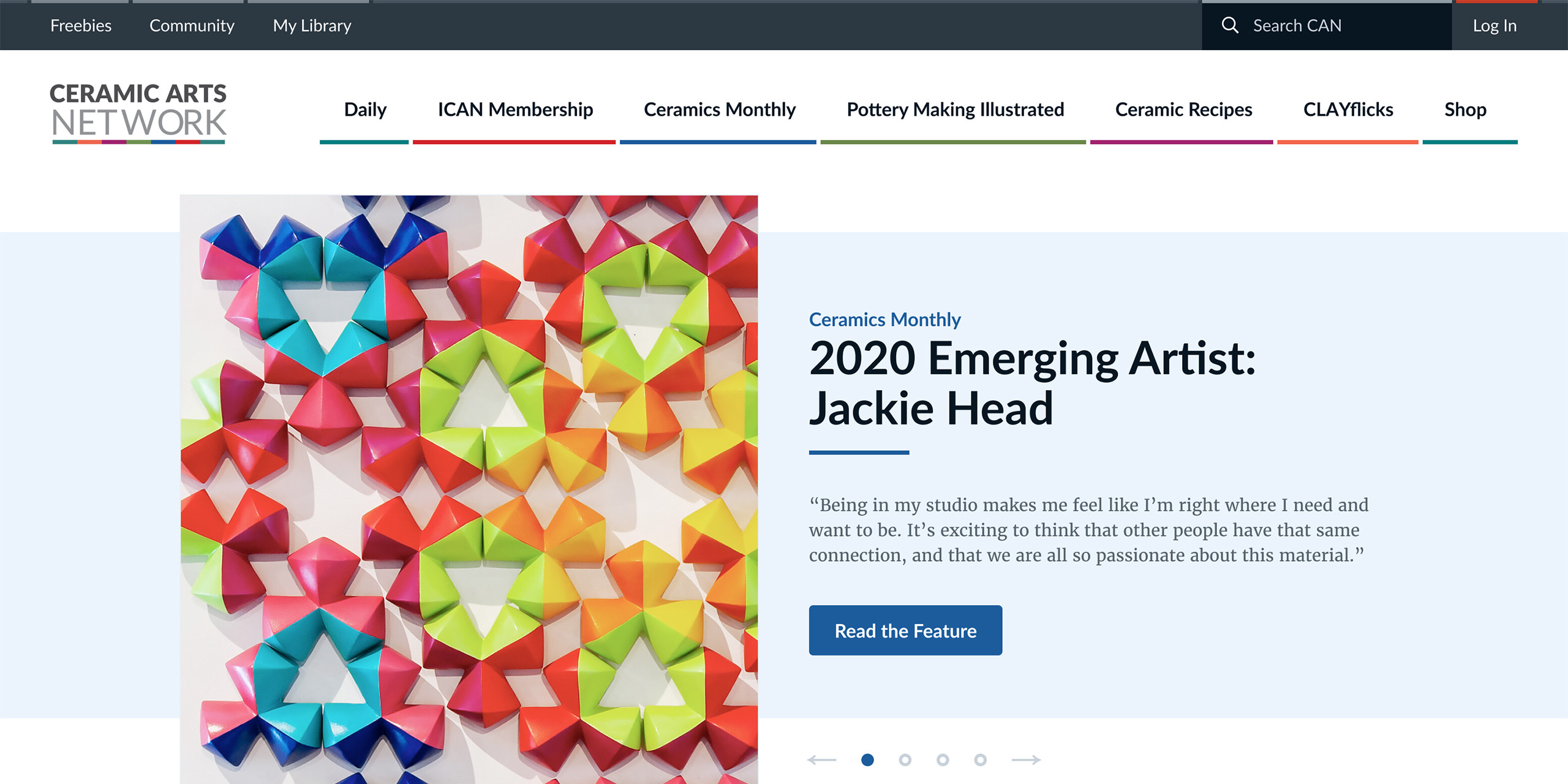This screenshot has height=784, width=1568.
Task: Go to Ceramic Recipes
Action: tap(1183, 110)
